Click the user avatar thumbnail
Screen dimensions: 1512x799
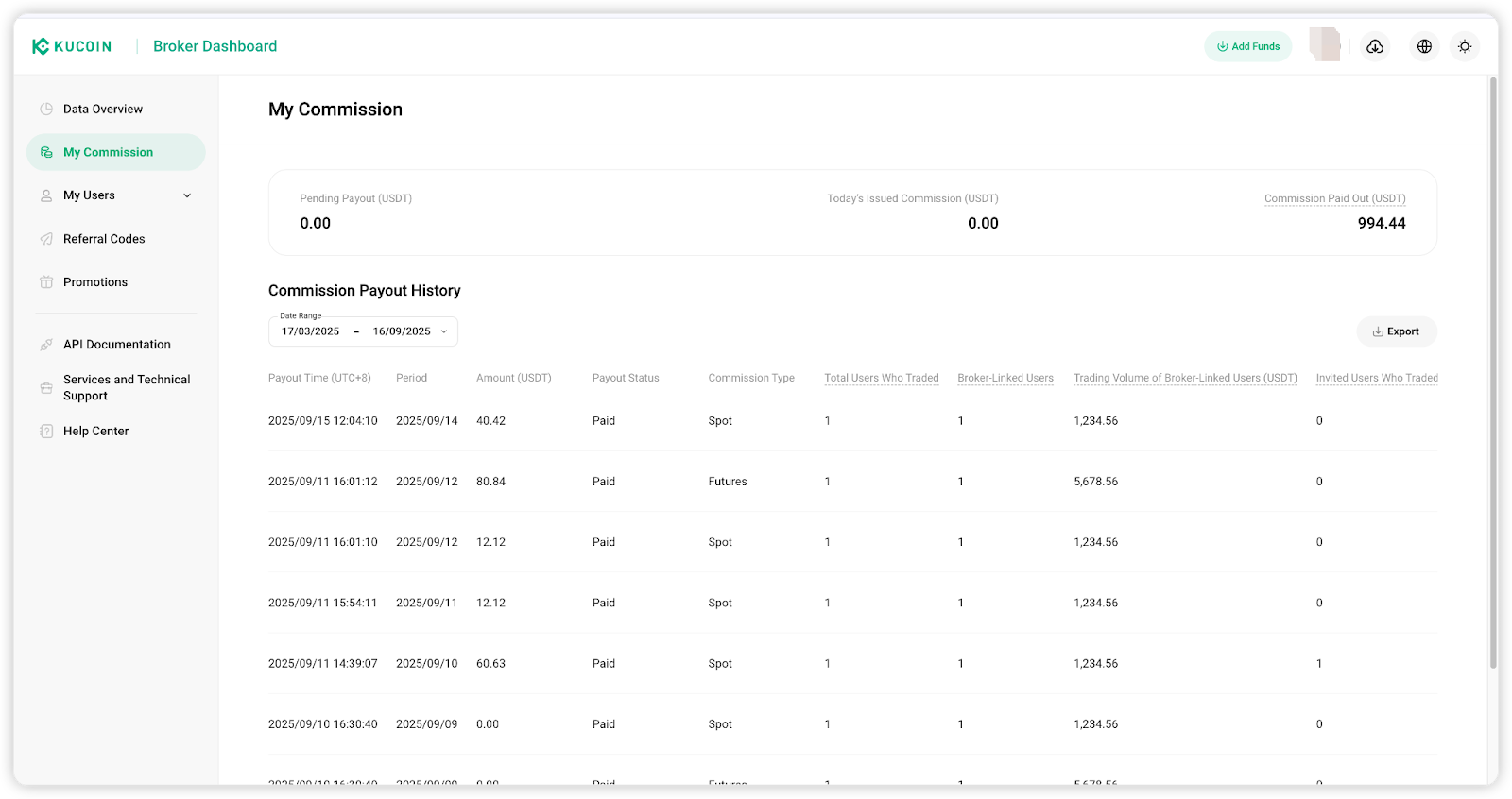pos(1324,45)
